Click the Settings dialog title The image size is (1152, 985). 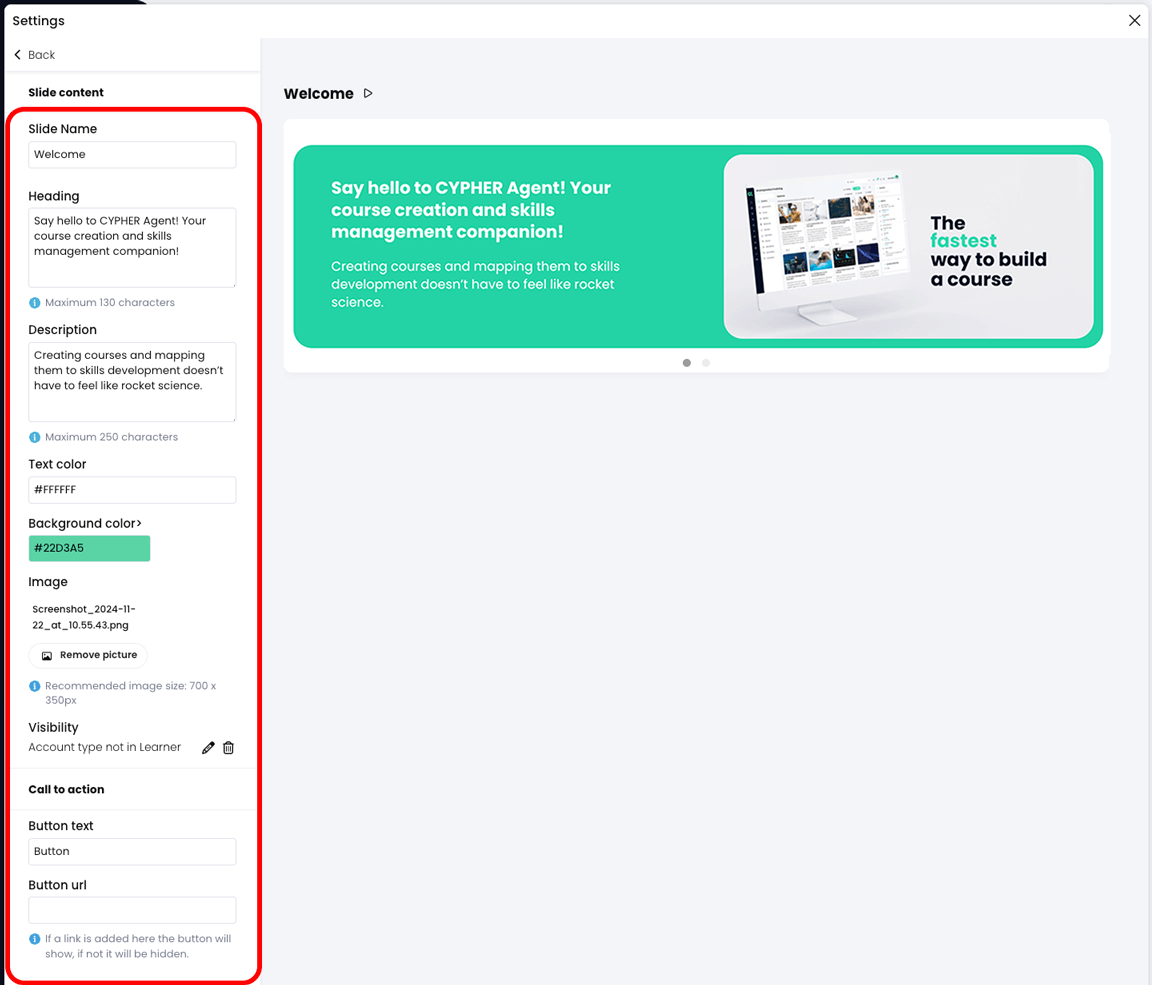coord(38,21)
